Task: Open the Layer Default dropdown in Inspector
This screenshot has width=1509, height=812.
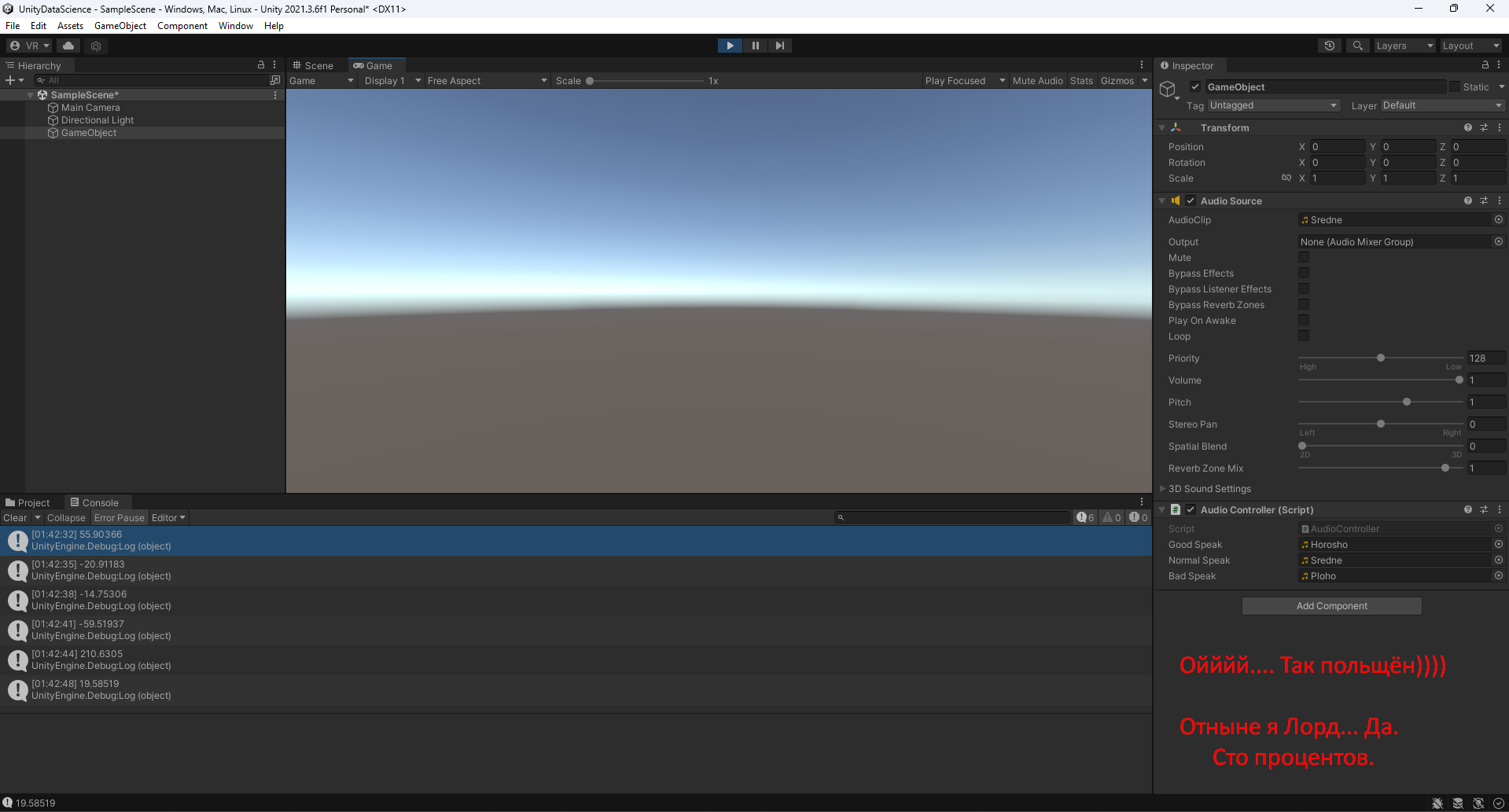Action: click(x=1441, y=105)
